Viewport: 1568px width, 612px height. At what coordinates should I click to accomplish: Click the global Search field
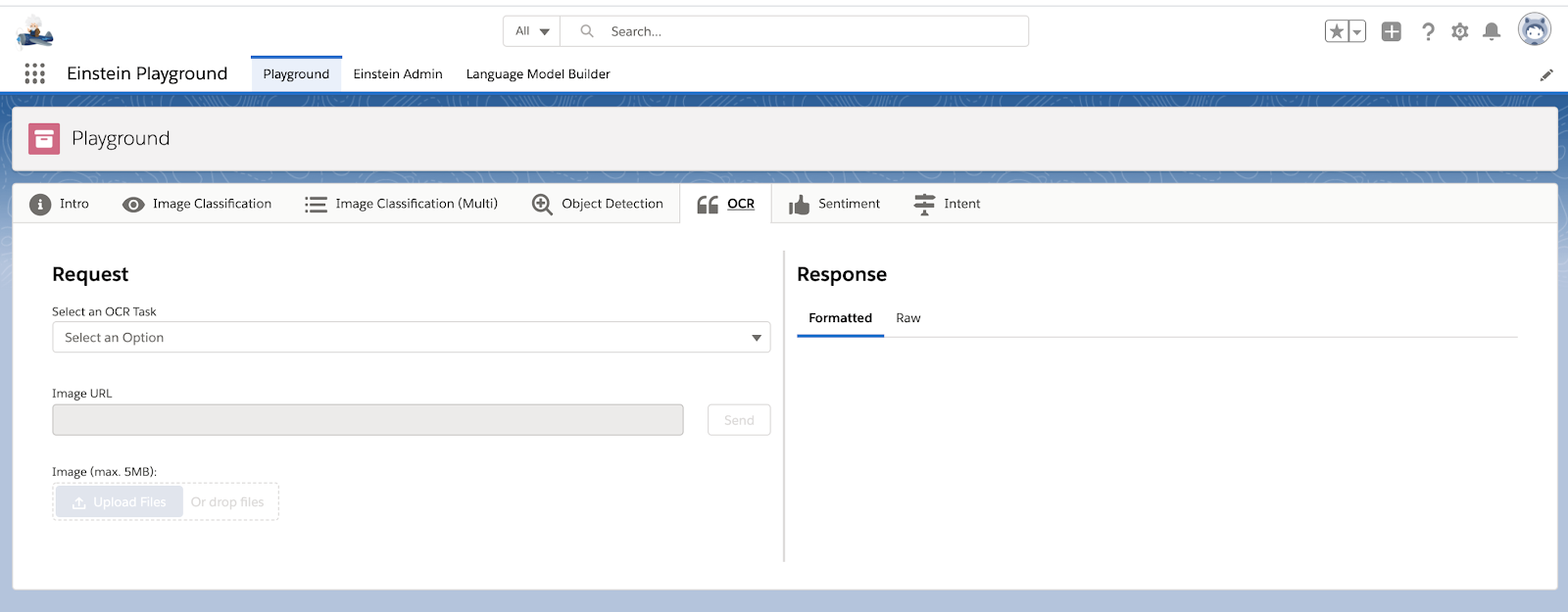[794, 31]
